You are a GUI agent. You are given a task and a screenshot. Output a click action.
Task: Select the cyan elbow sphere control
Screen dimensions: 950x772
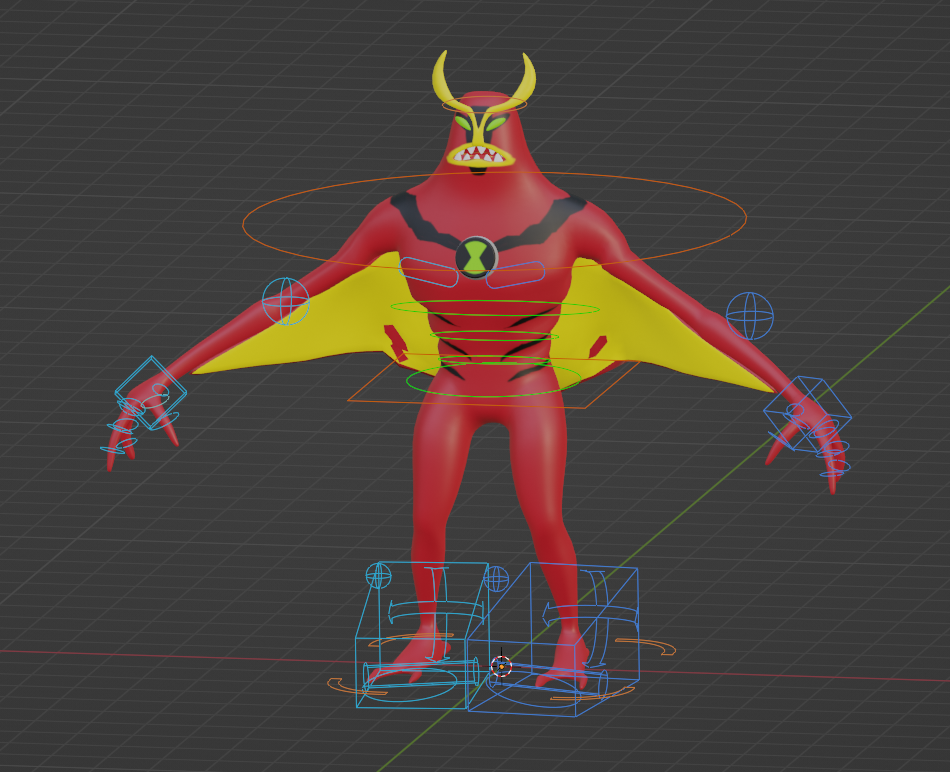(x=285, y=301)
